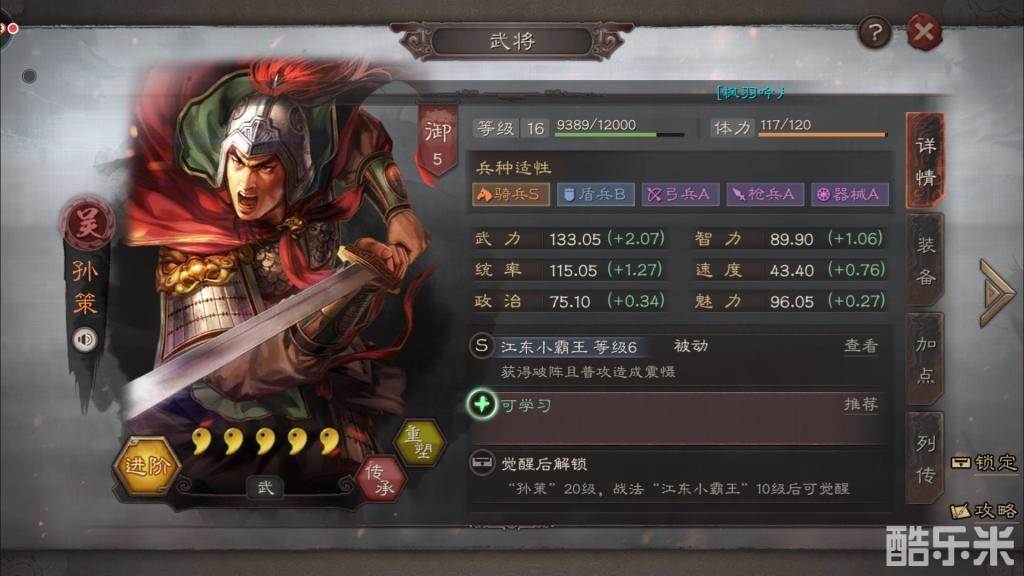Click the green plus learnable skill icon
The height and width of the screenshot is (576, 1024).
[482, 404]
